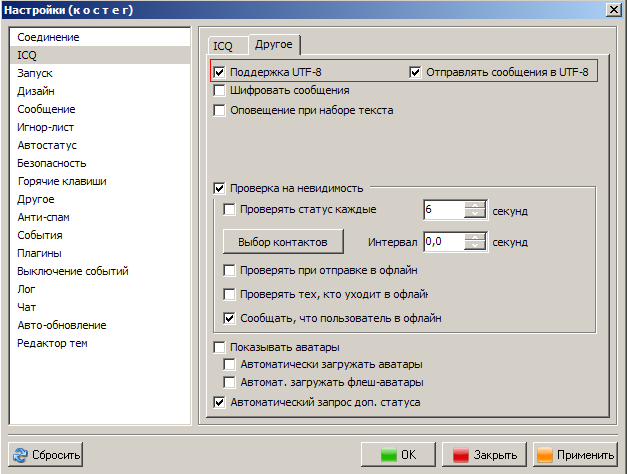Uncheck Автоматический запрос доп. статуса
627x474 pixels.
(x=219, y=402)
